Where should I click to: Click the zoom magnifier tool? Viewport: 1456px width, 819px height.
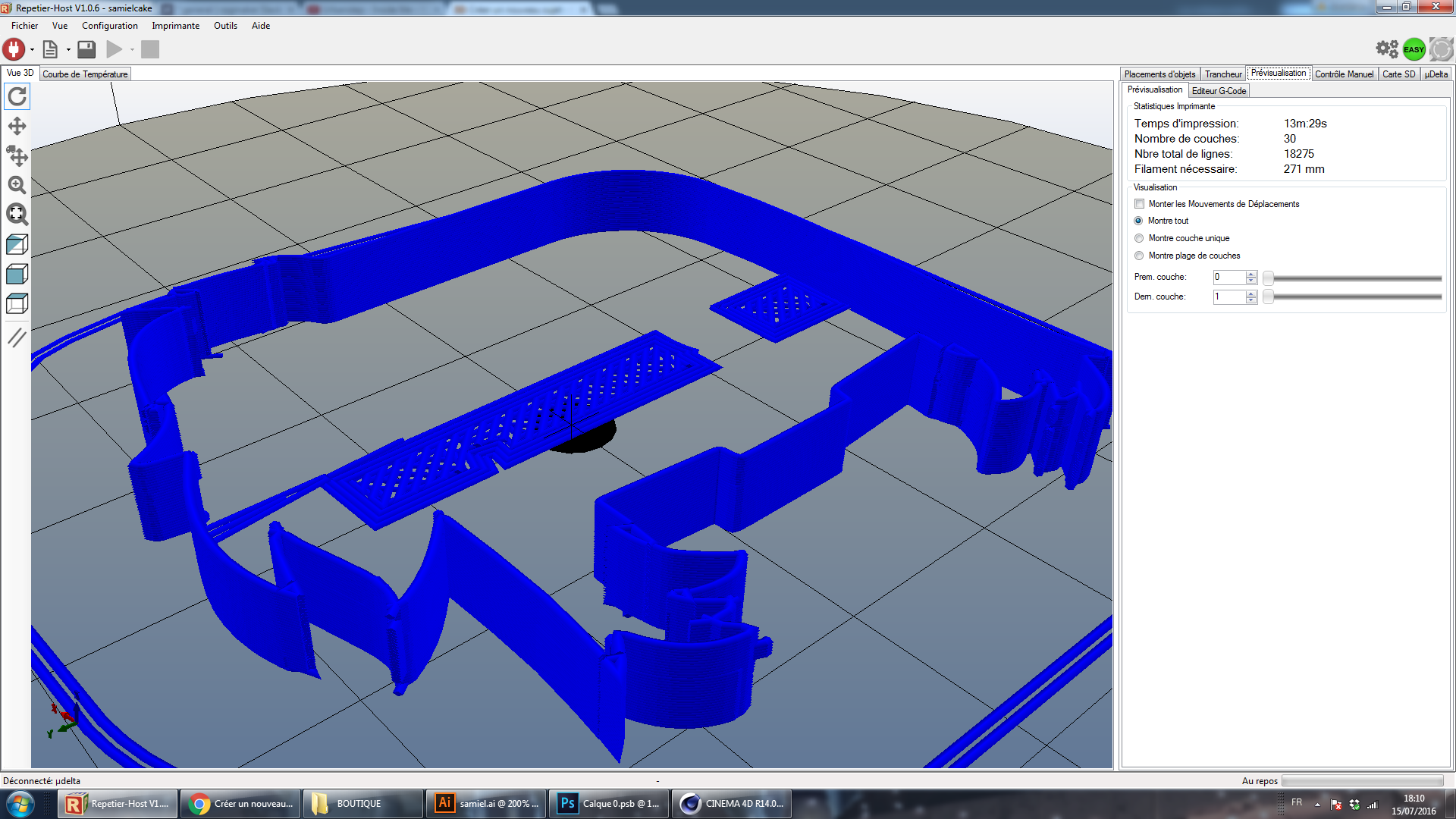[x=17, y=185]
